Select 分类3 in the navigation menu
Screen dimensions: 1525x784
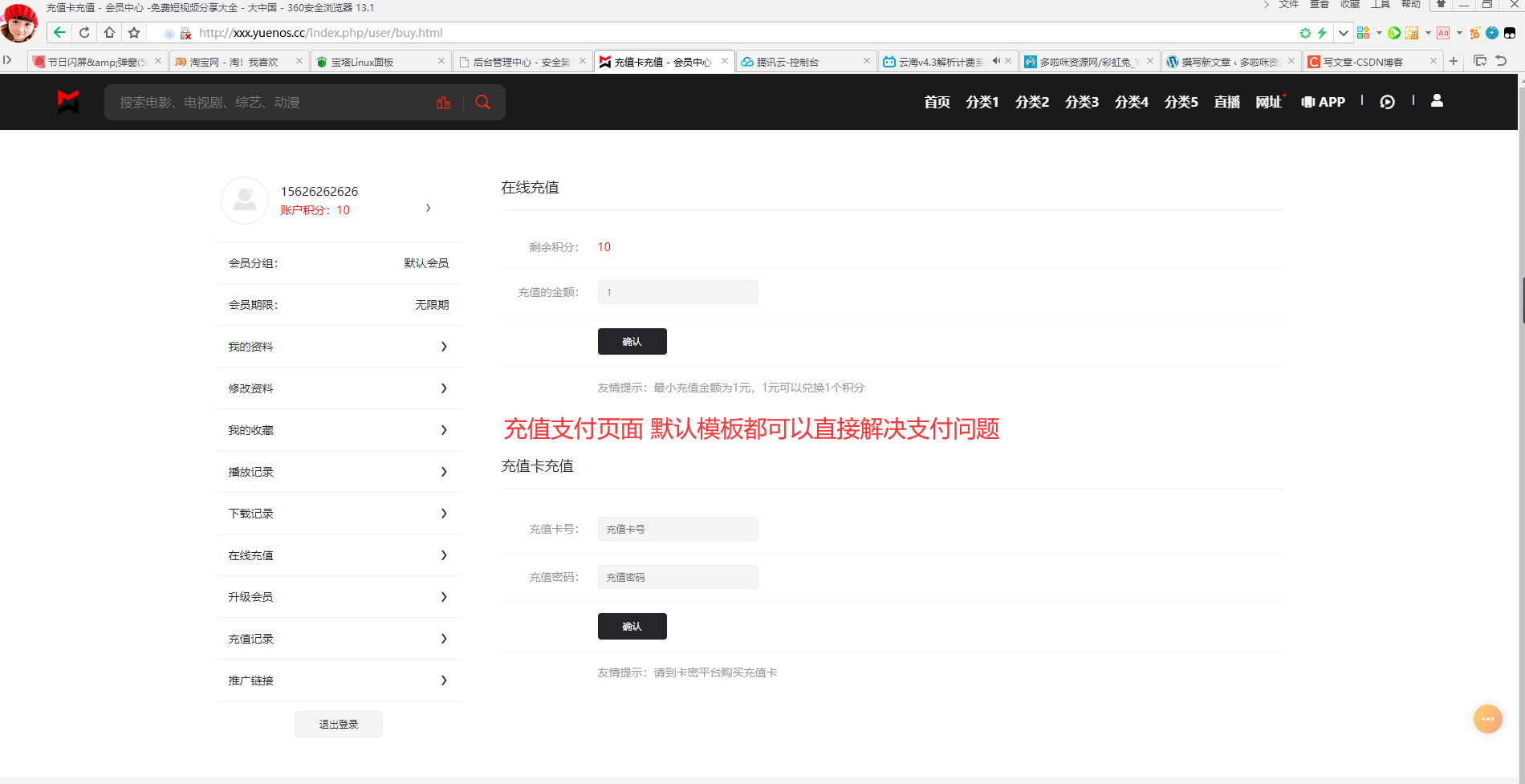tap(1081, 102)
